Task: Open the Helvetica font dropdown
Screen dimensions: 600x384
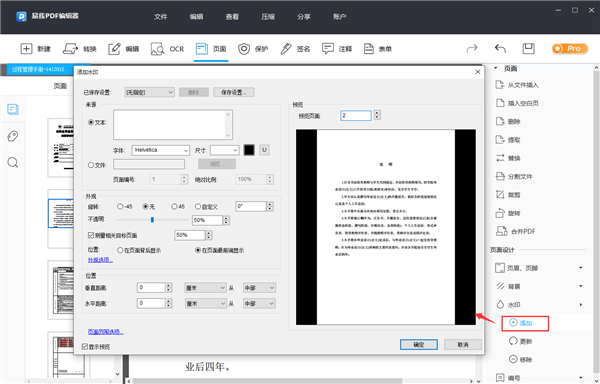Action: (161, 150)
